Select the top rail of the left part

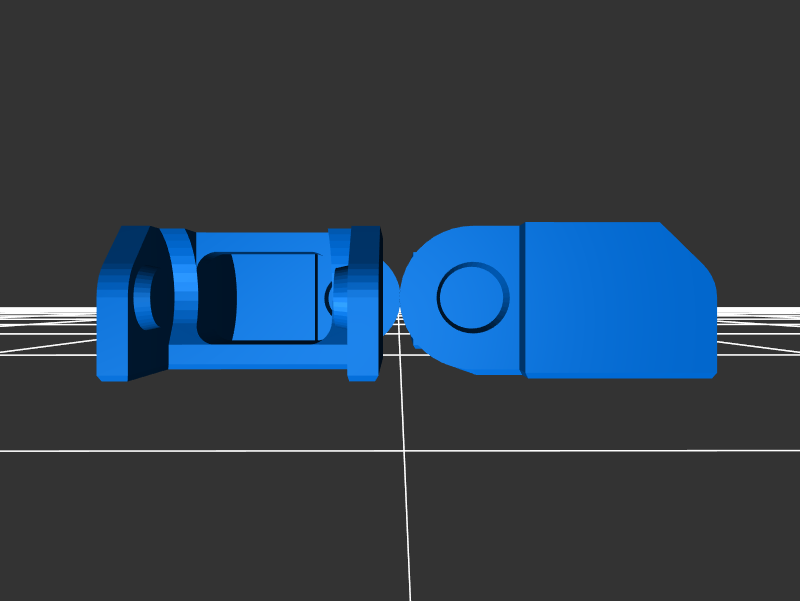coord(260,241)
